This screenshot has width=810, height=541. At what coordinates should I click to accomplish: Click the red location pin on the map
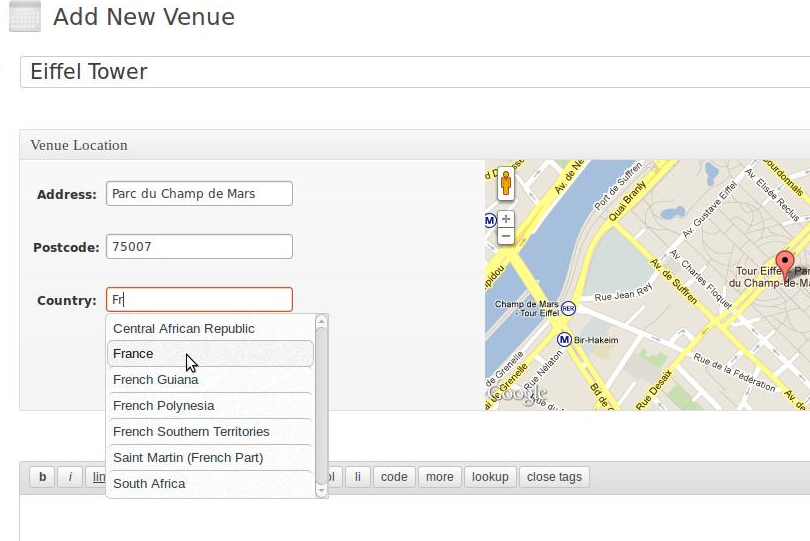(x=785, y=267)
